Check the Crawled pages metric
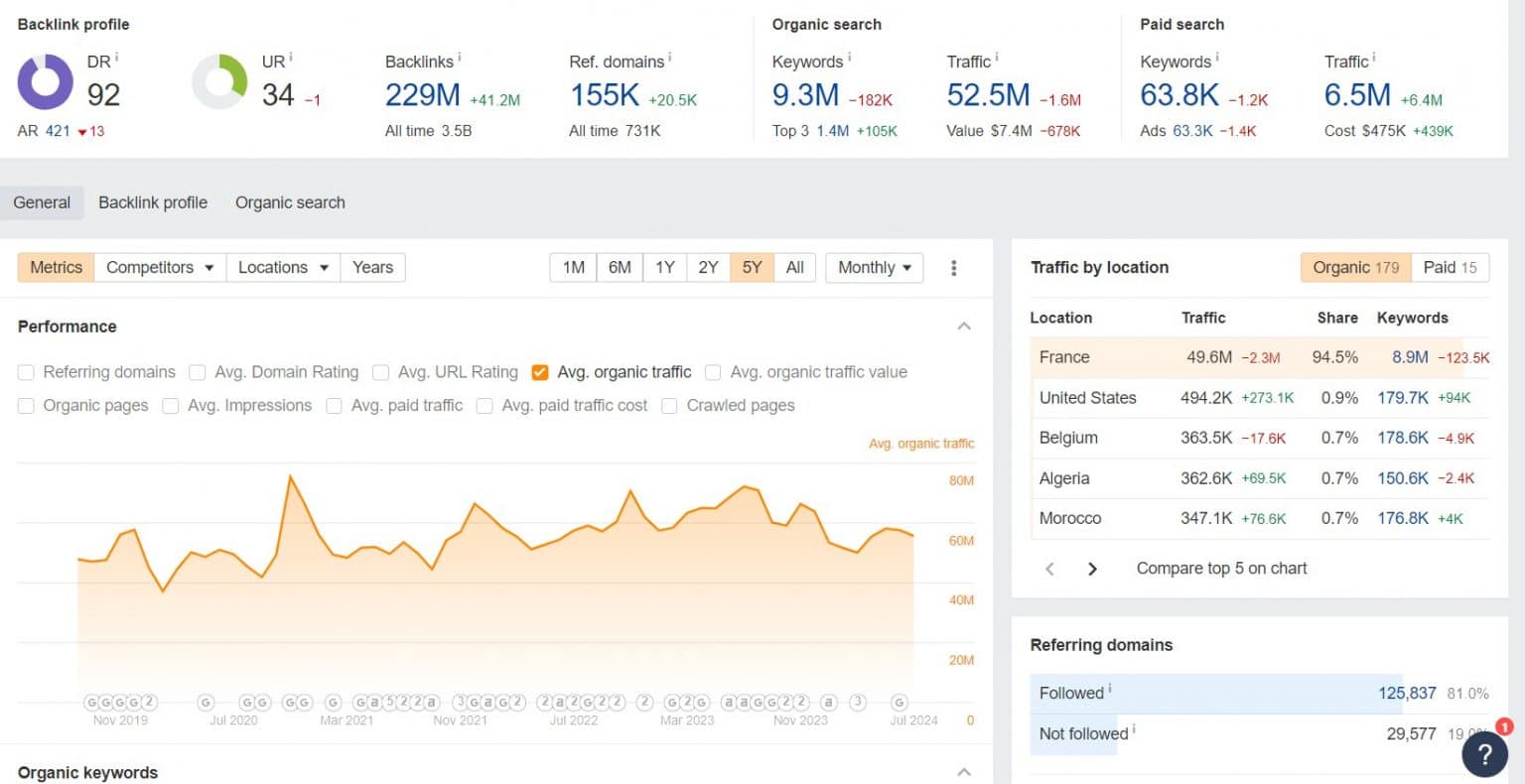Screen dimensions: 1525x784 [669, 405]
